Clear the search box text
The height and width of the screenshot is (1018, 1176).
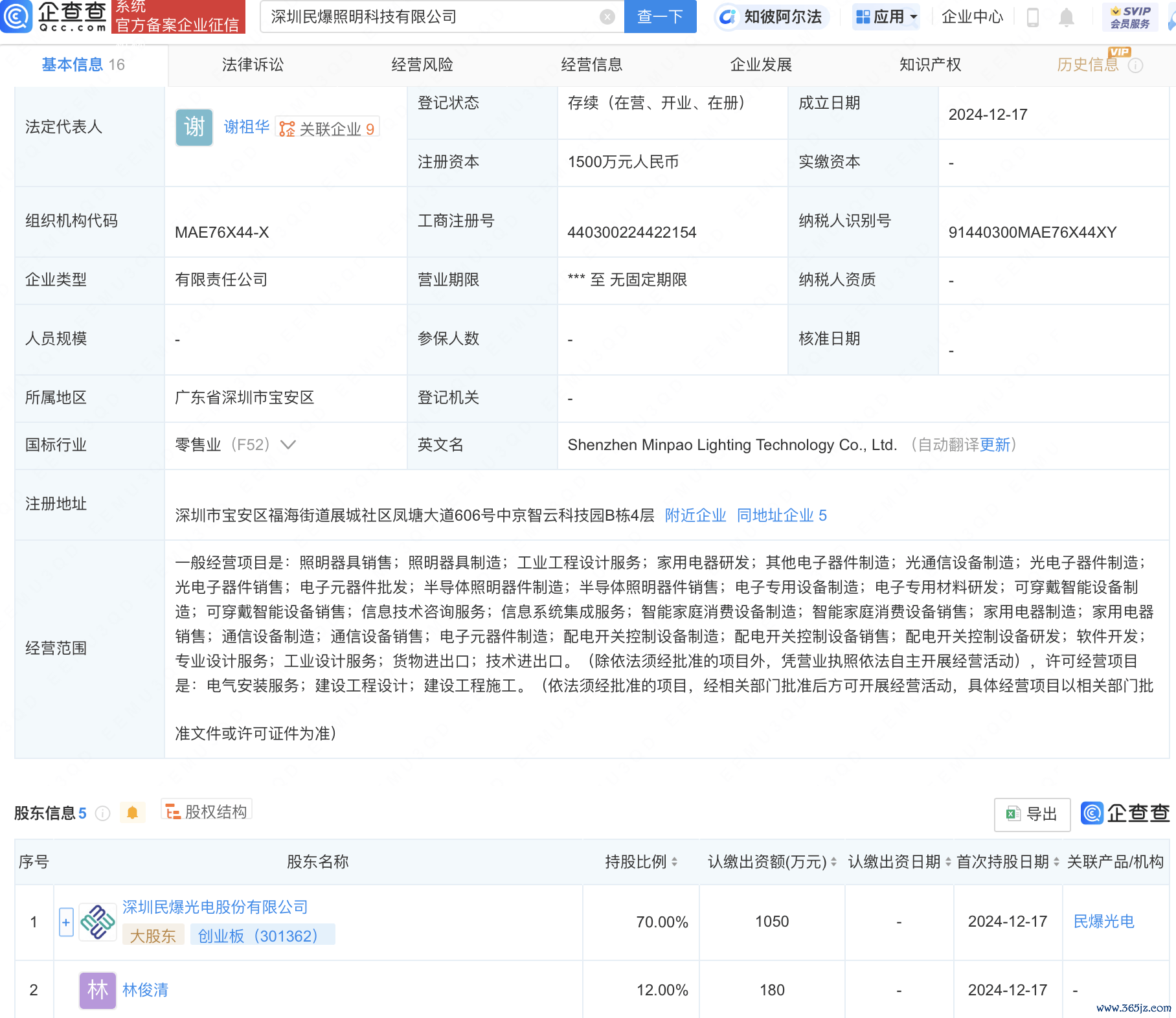click(x=607, y=17)
